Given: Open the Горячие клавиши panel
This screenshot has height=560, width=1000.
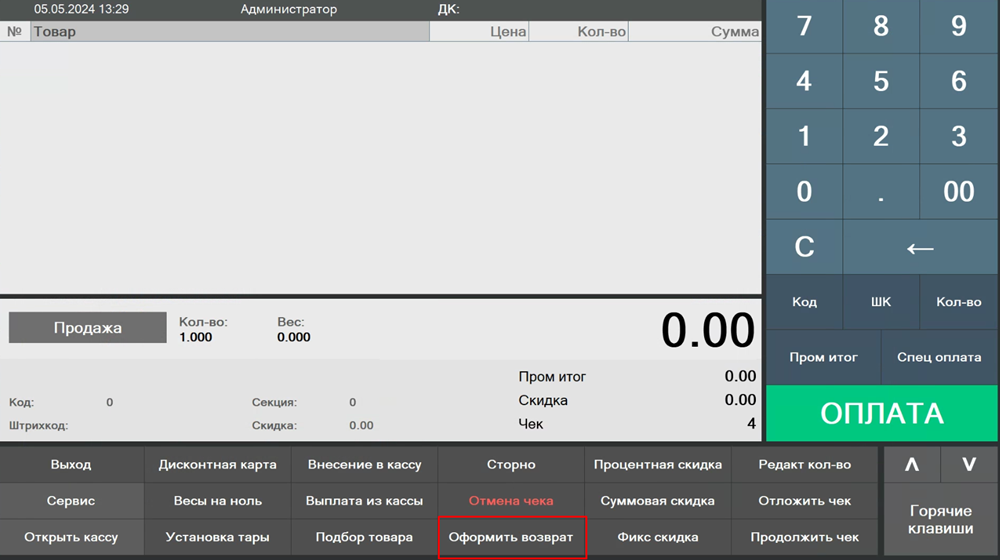Looking at the screenshot, I should click(x=940, y=520).
